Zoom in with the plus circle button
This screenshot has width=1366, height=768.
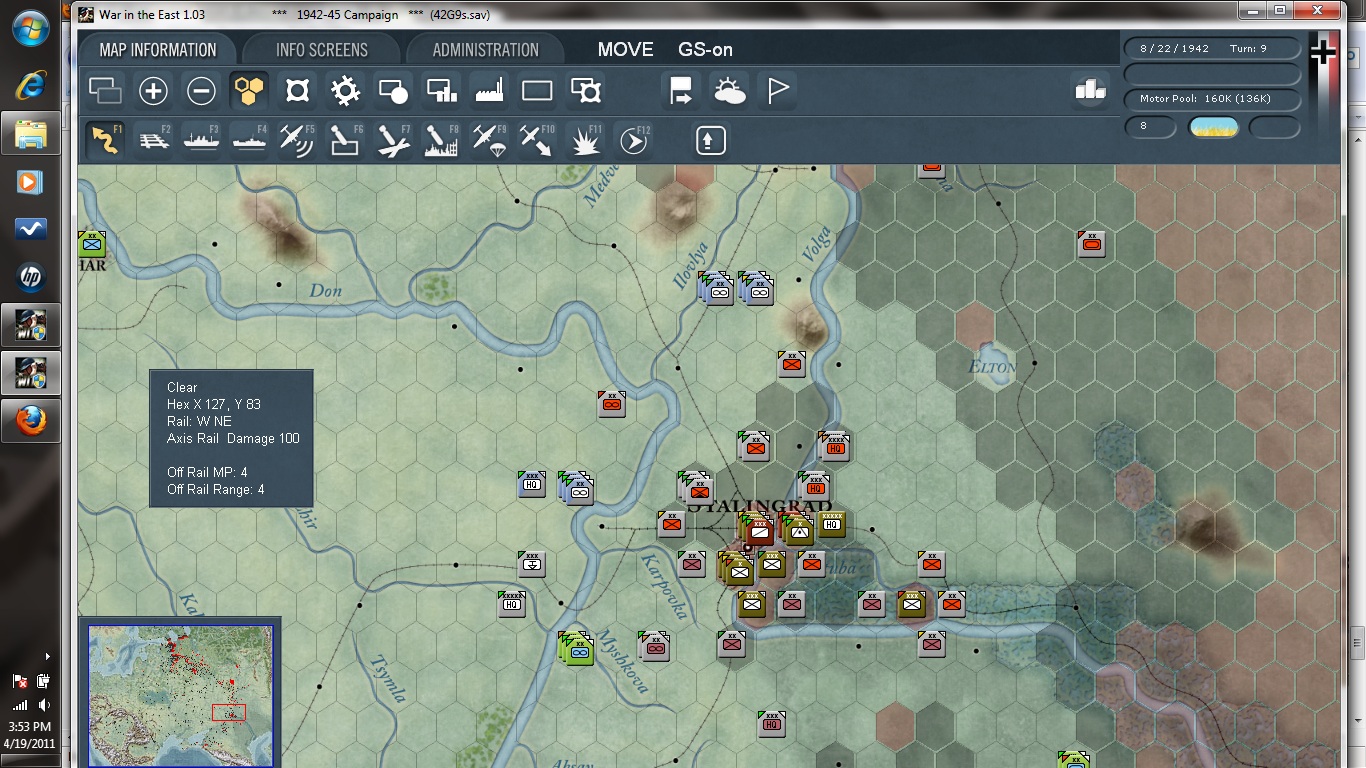(153, 92)
